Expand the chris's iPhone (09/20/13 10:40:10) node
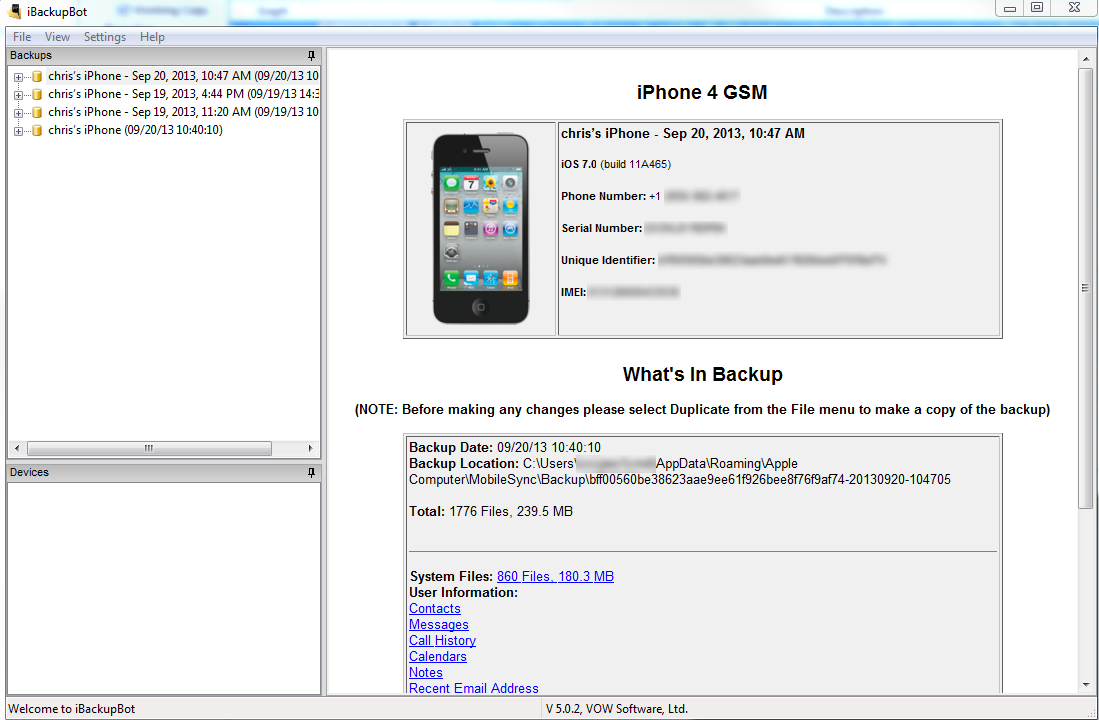Image resolution: width=1099 pixels, height=720 pixels. [x=18, y=131]
